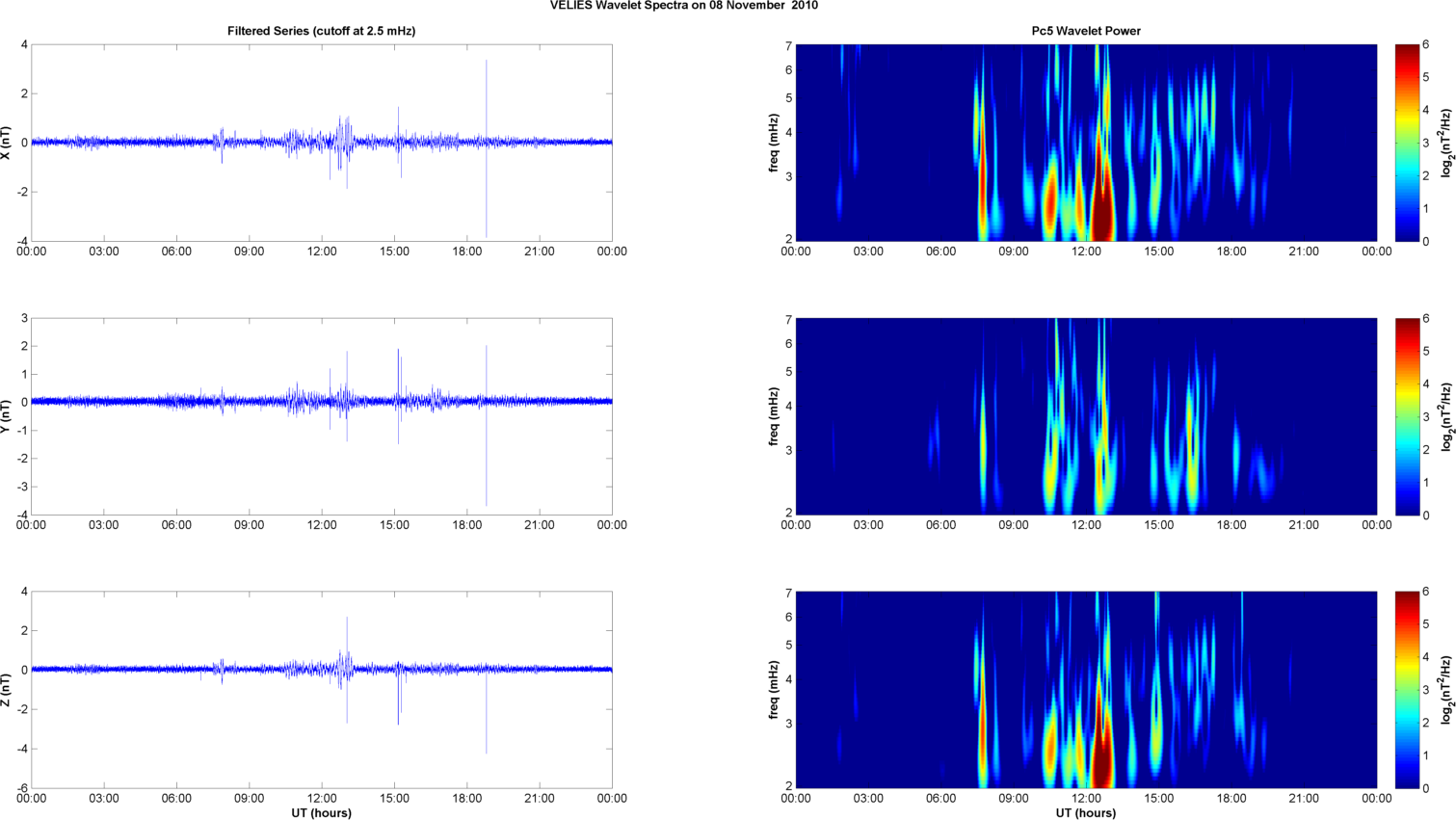Click the 'log2(nT²/Hz)' label of the Y spectrogram colorbar
The height and width of the screenshot is (820, 1456).
(1446, 416)
